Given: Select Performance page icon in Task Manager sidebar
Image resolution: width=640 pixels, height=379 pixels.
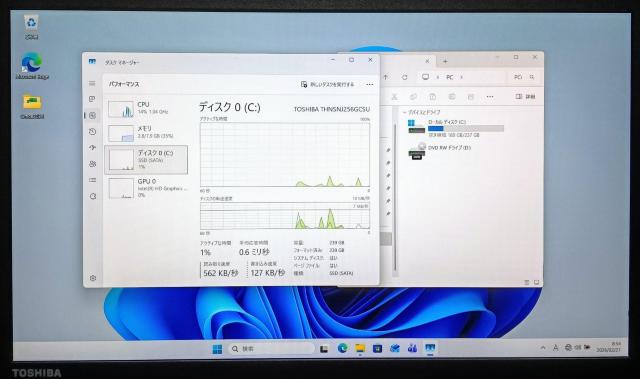Looking at the screenshot, I should pos(92,115).
